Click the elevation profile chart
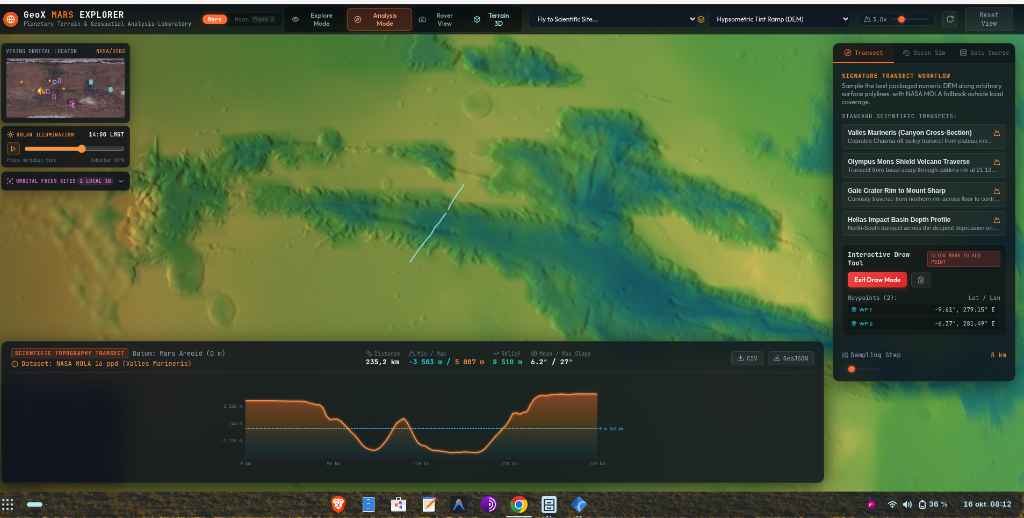 [x=421, y=425]
